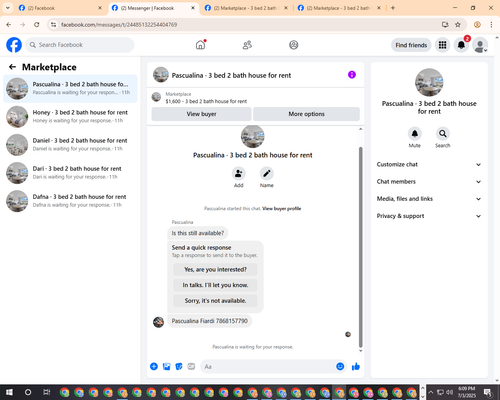This screenshot has width=500, height=400.
Task: Open the account profile avatar menu
Action: point(480,45)
